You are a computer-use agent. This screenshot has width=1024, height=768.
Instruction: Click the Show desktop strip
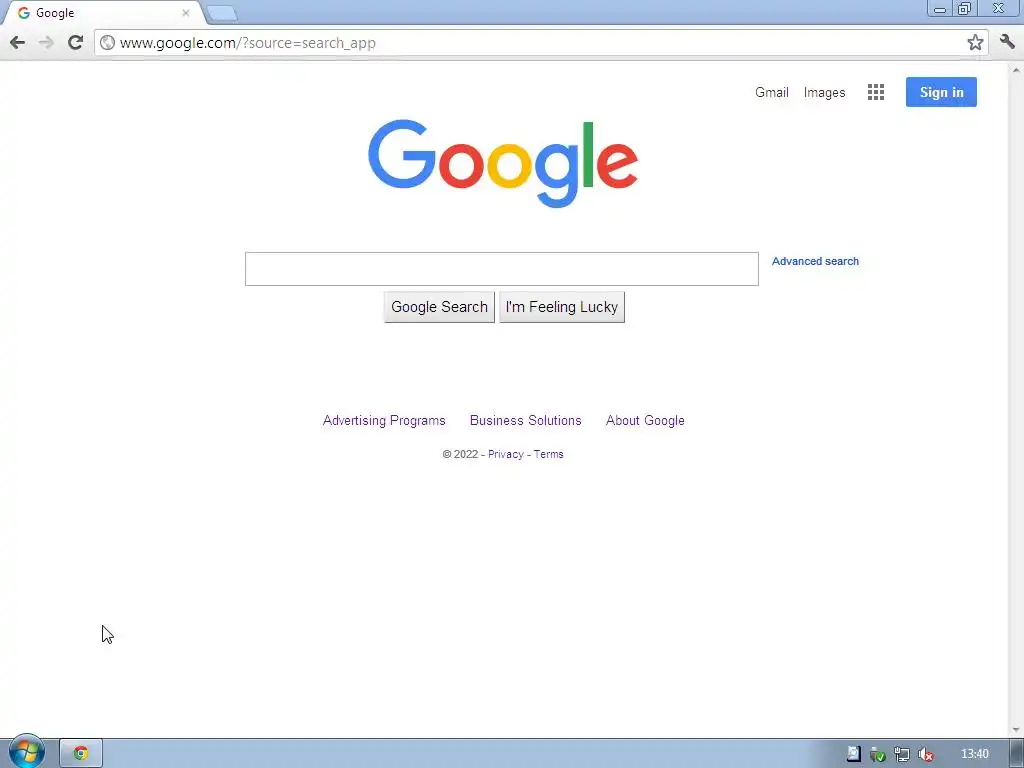[x=1019, y=754]
